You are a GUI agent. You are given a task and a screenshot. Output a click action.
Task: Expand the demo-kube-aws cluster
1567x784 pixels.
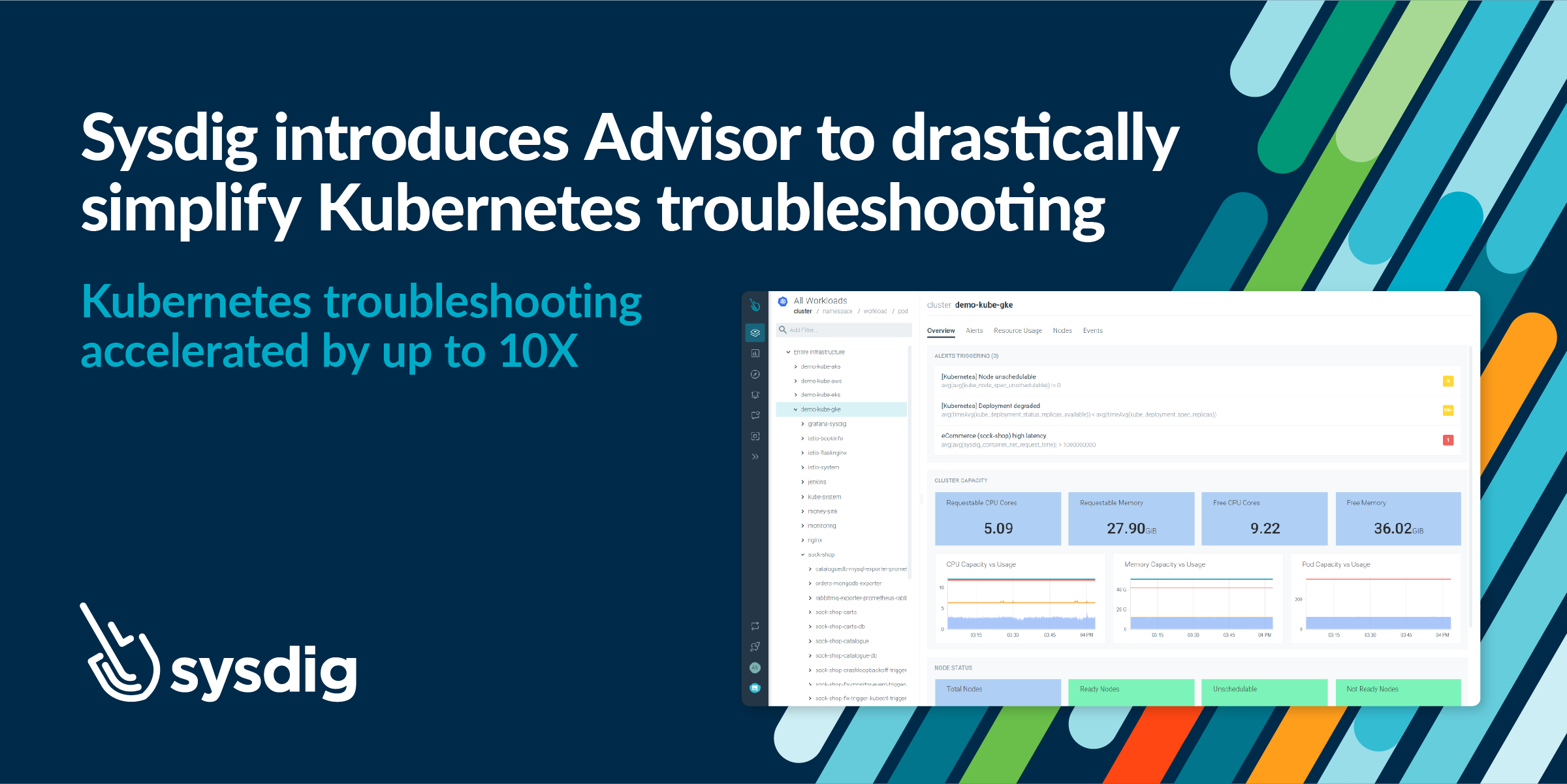point(795,381)
